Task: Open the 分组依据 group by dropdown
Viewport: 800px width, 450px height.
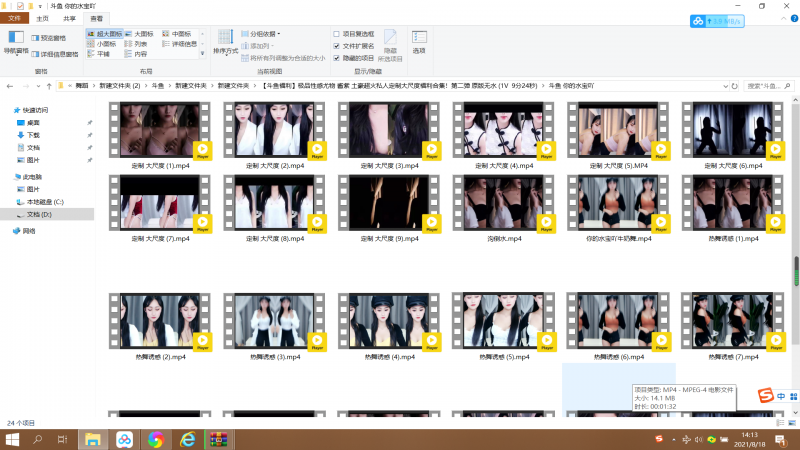Action: [266, 33]
